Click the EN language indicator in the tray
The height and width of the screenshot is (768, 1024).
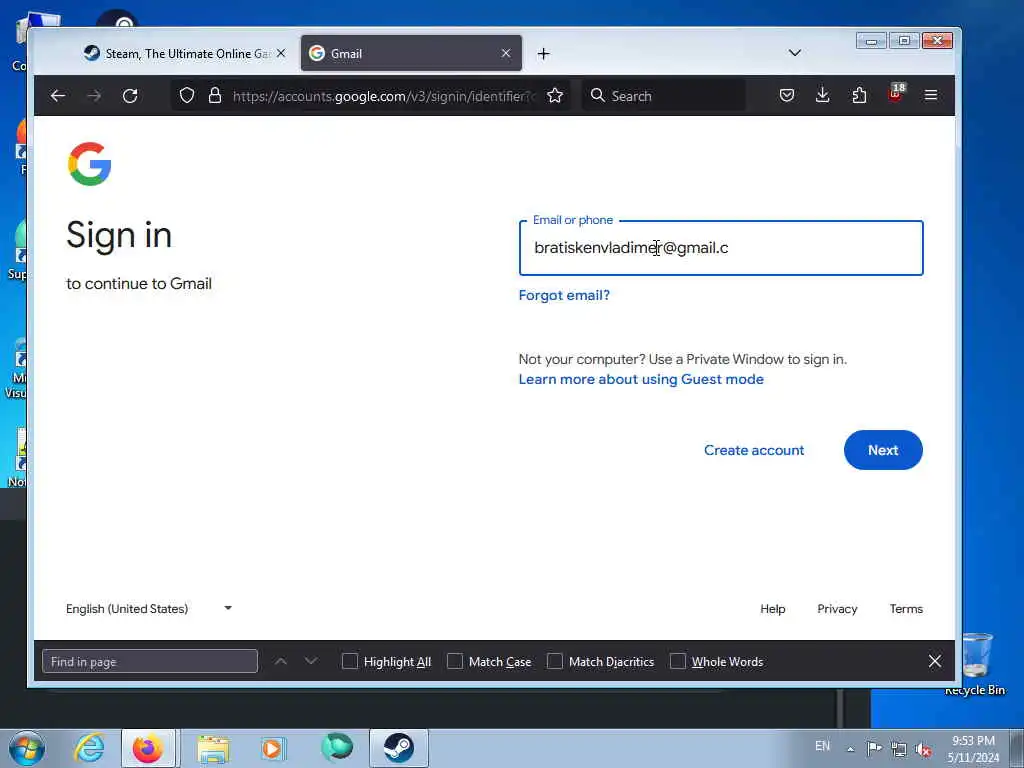pos(822,746)
